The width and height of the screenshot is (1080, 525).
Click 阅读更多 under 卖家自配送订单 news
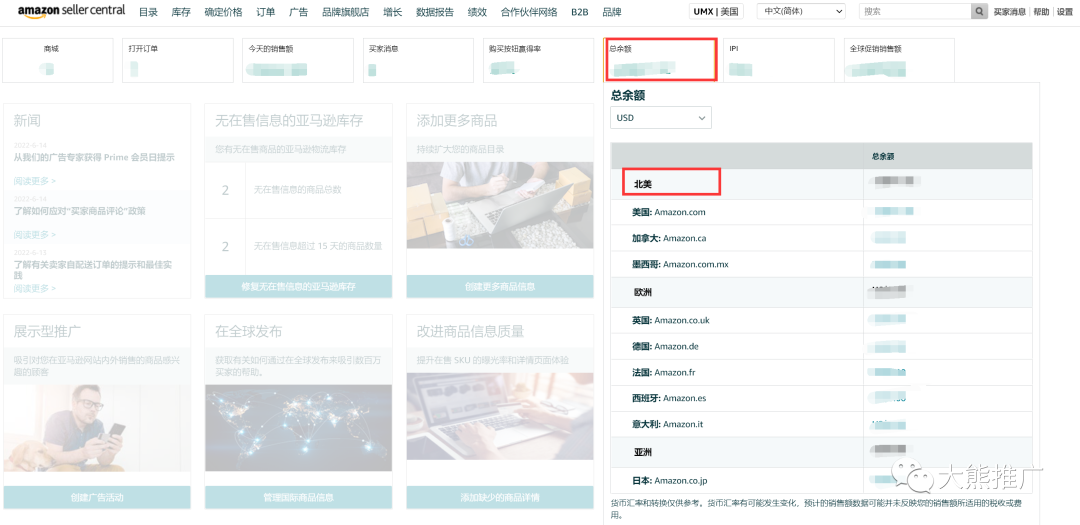[x=34, y=288]
